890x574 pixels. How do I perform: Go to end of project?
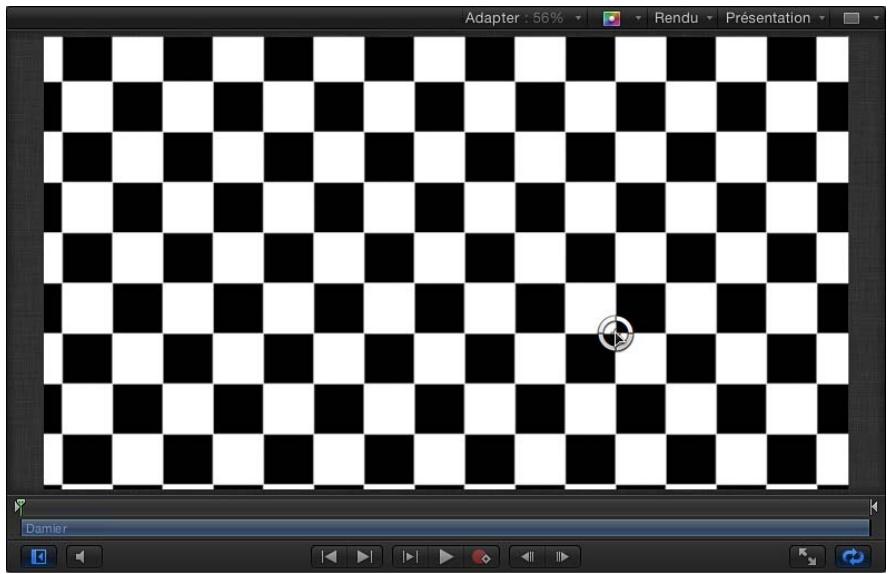point(364,557)
